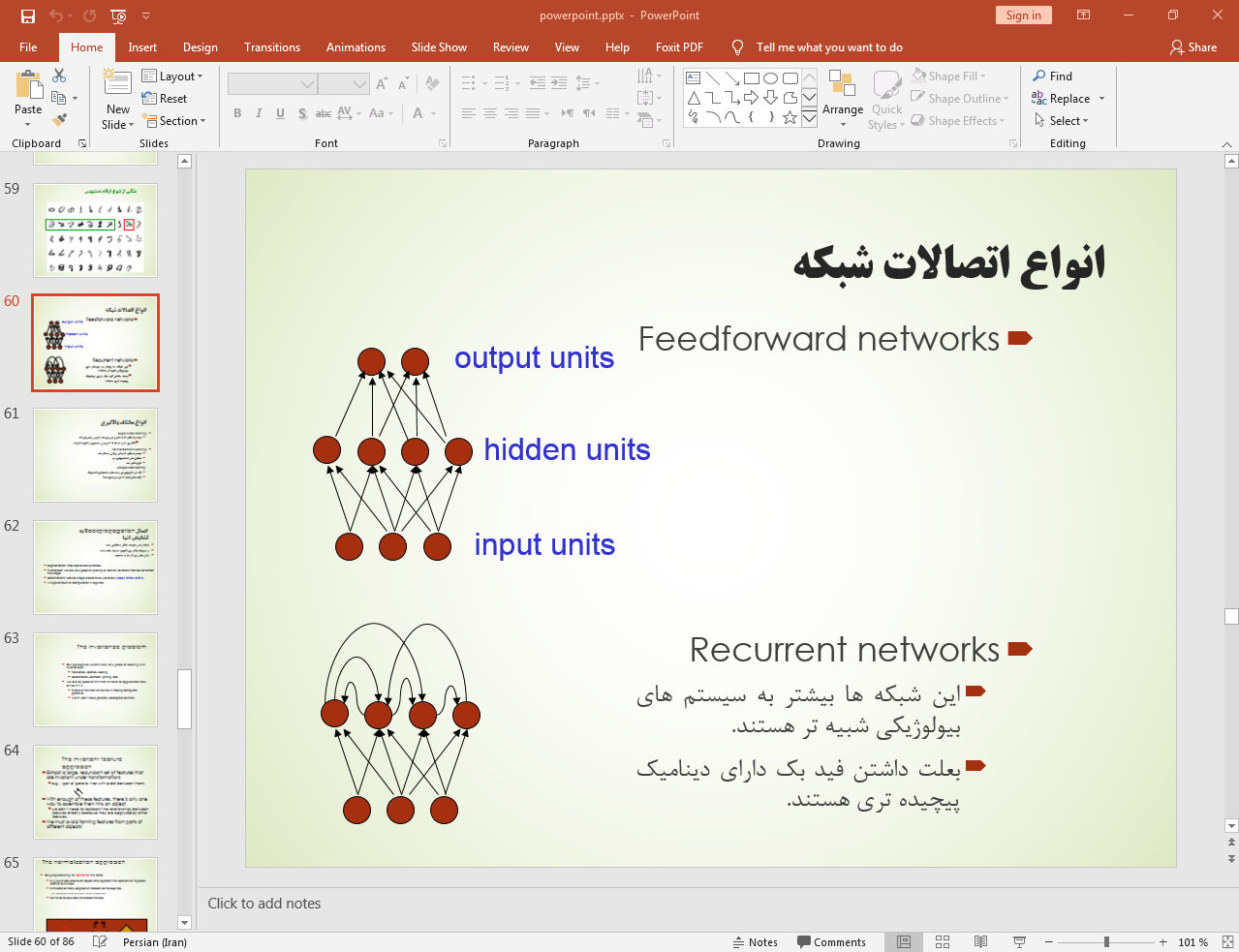Viewport: 1239px width, 952px height.
Task: Open the Slide Show tab
Action: coord(439,46)
